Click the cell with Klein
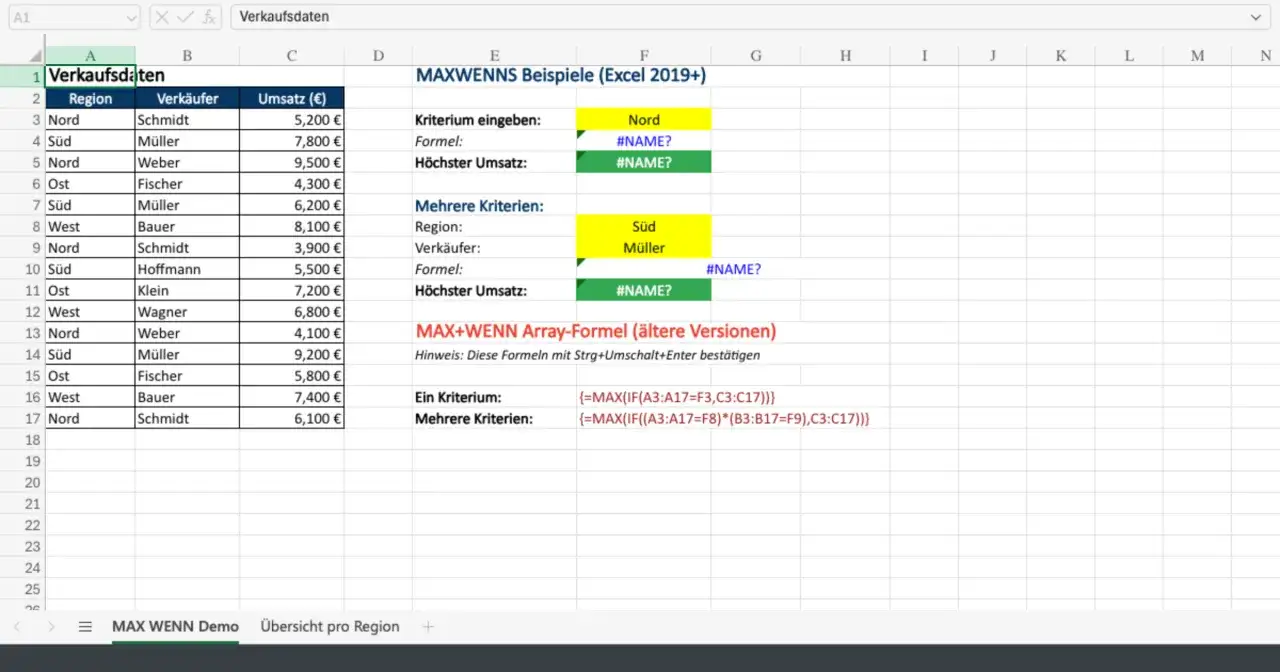This screenshot has height=672, width=1280. point(187,290)
